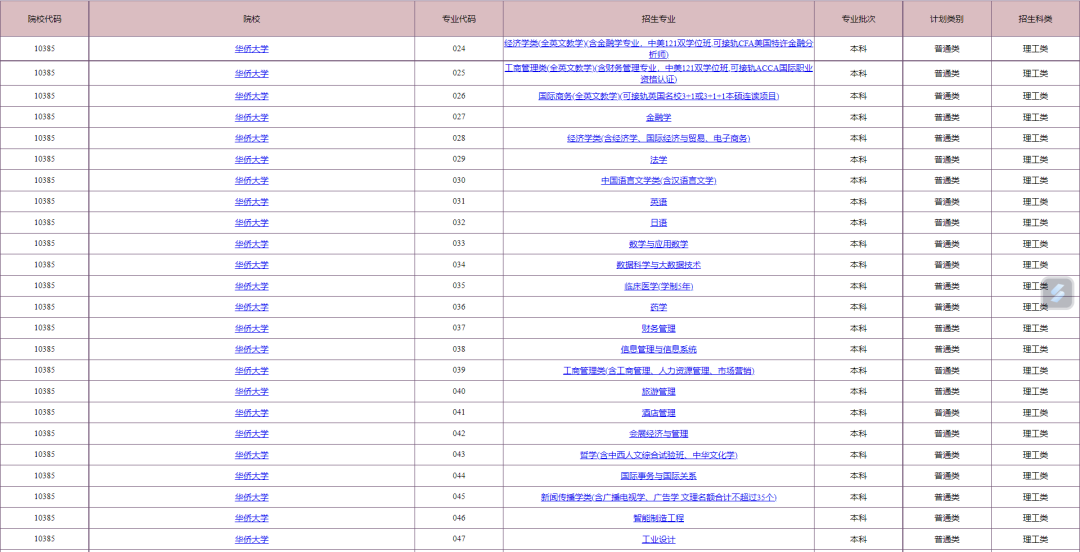Select major code cell 026
Image resolution: width=1080 pixels, height=552 pixels.
pos(459,96)
